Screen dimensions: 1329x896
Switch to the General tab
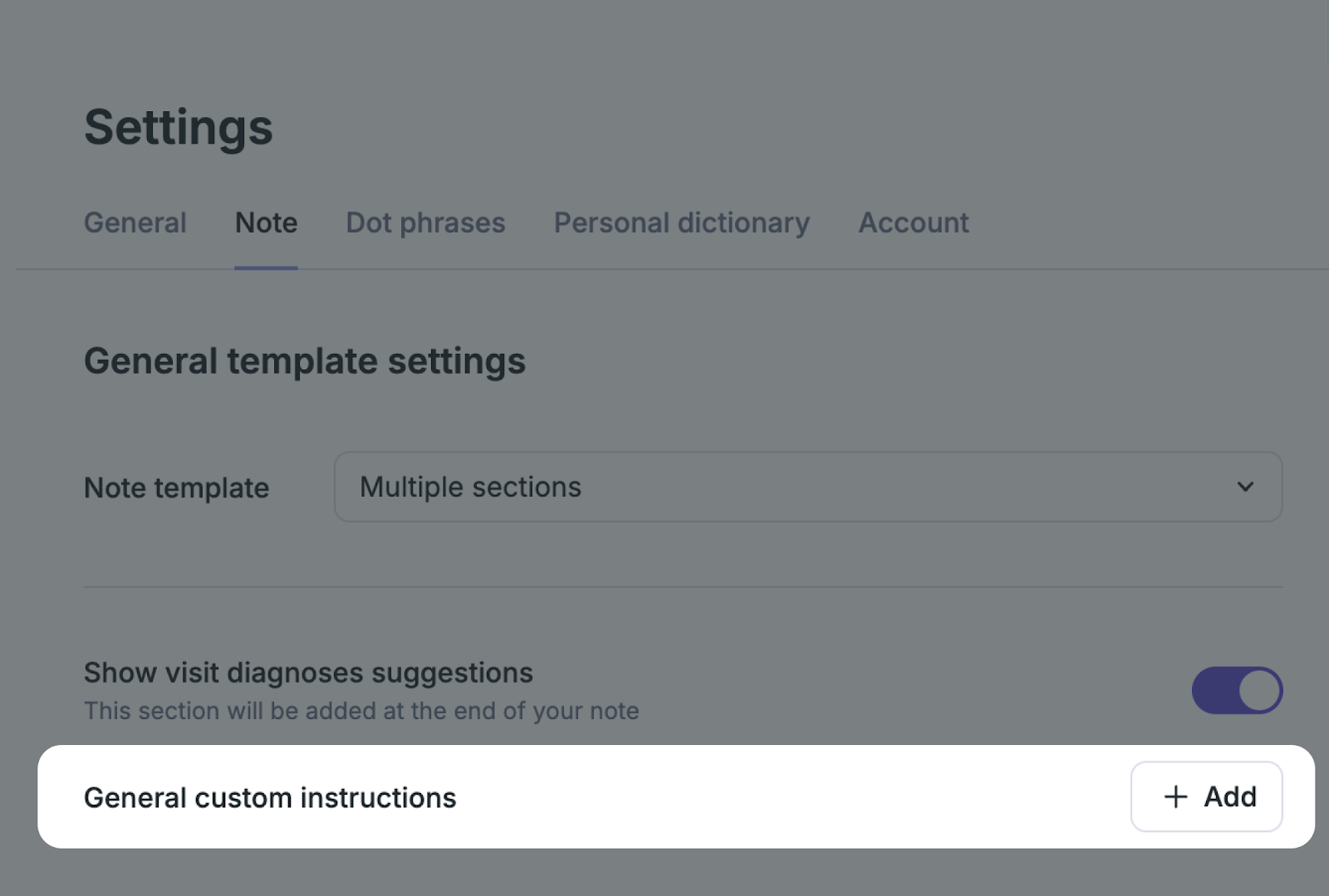(x=135, y=223)
